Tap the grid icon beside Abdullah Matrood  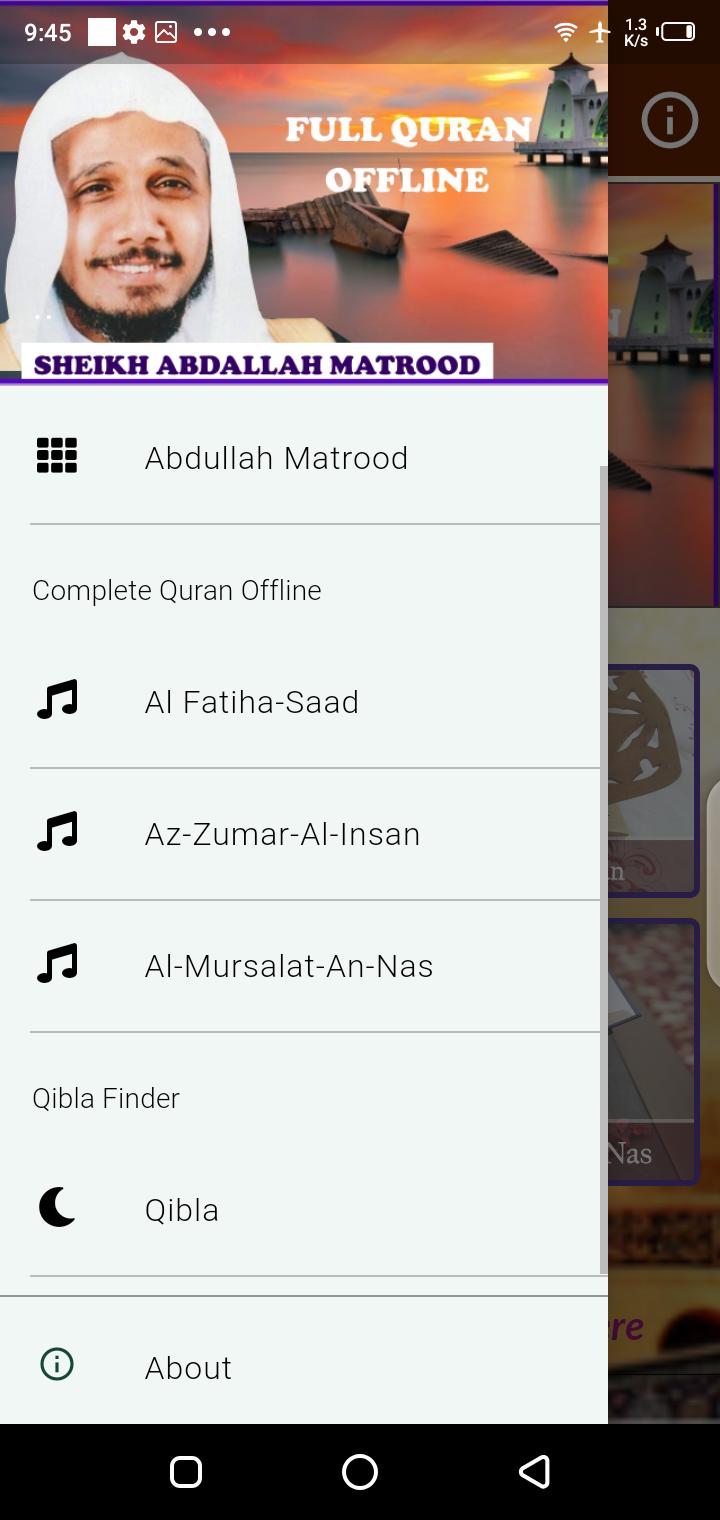pyautogui.click(x=57, y=456)
